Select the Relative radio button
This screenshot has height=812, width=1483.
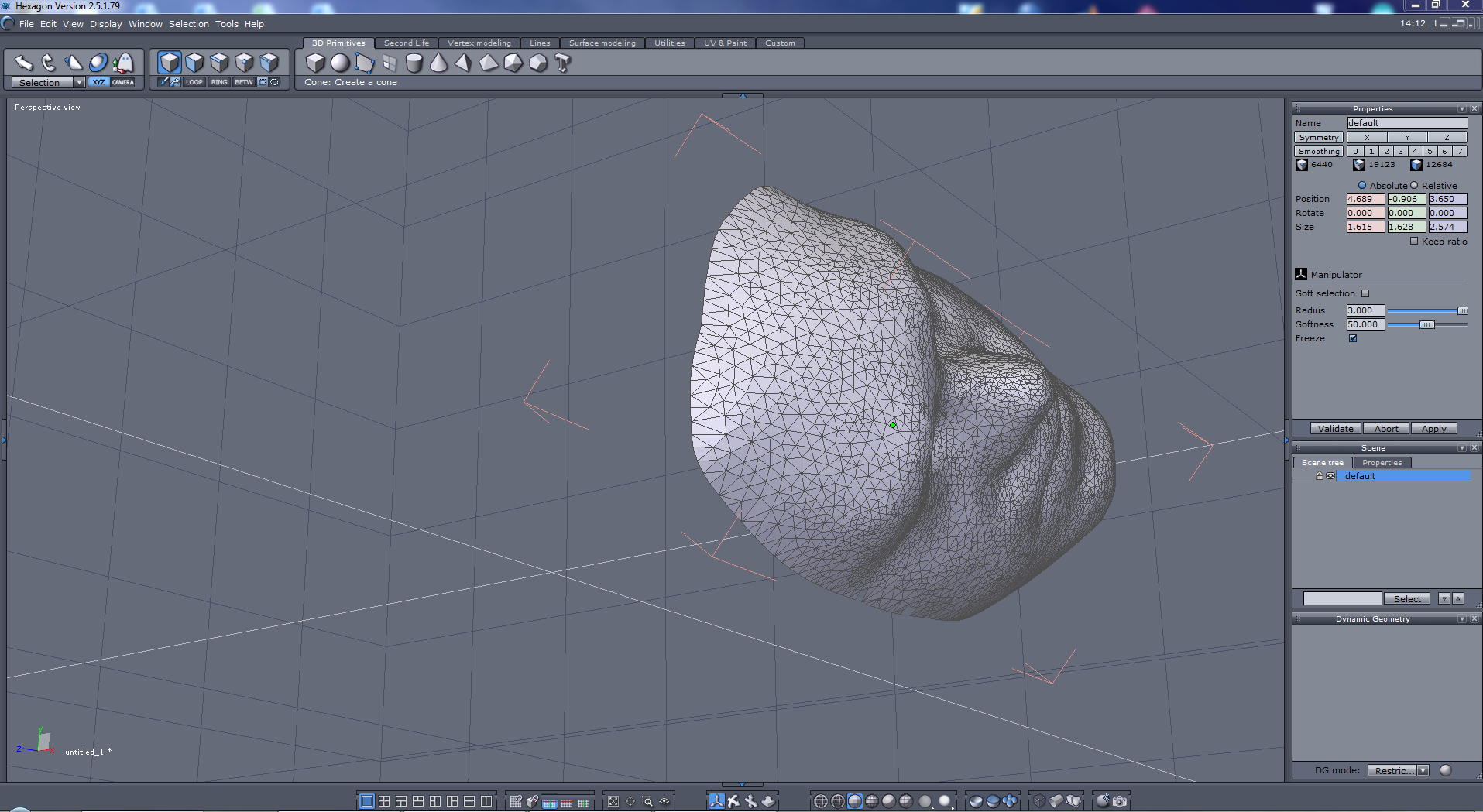coord(1414,185)
